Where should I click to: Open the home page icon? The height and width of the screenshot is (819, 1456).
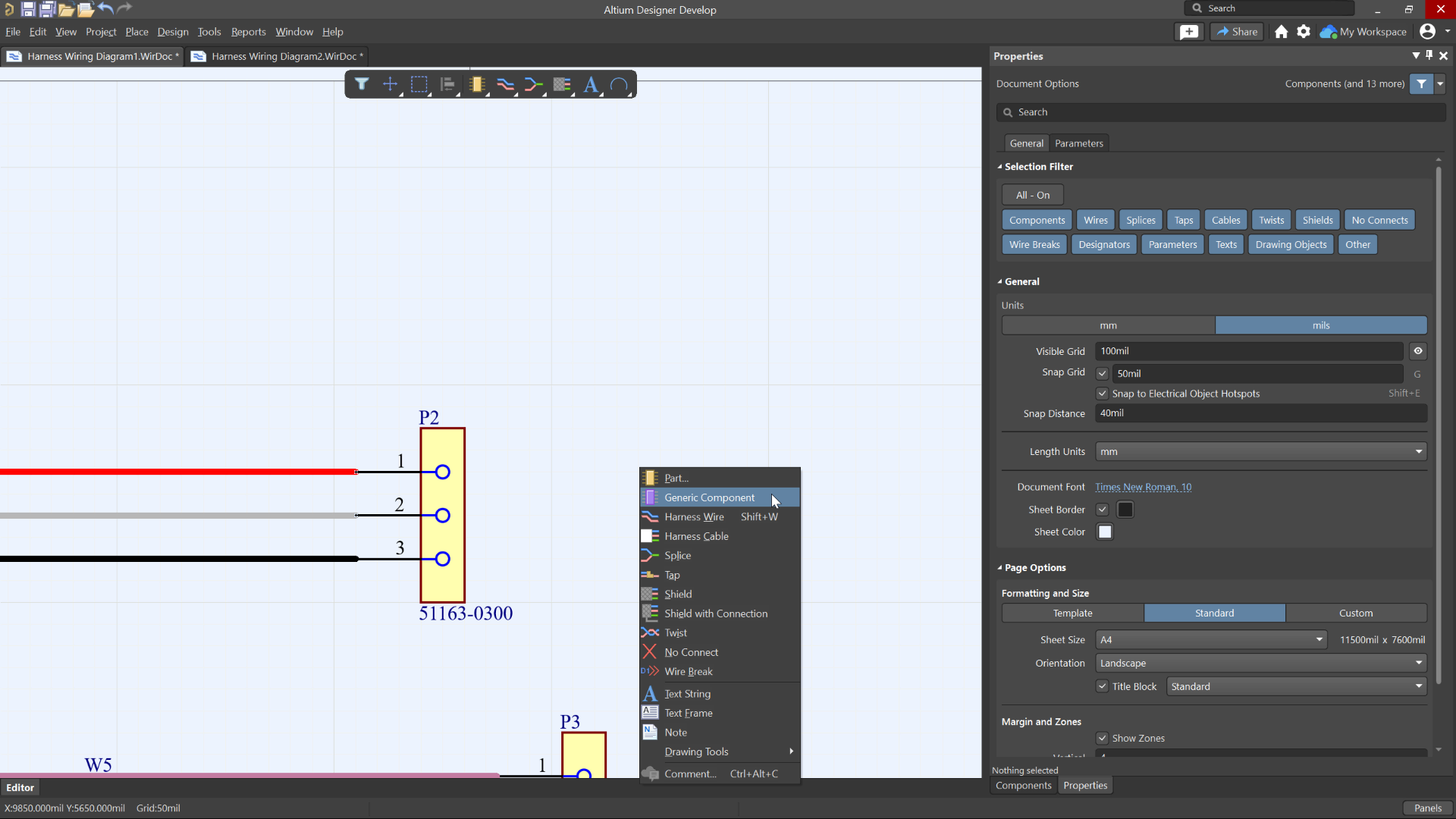[1282, 32]
